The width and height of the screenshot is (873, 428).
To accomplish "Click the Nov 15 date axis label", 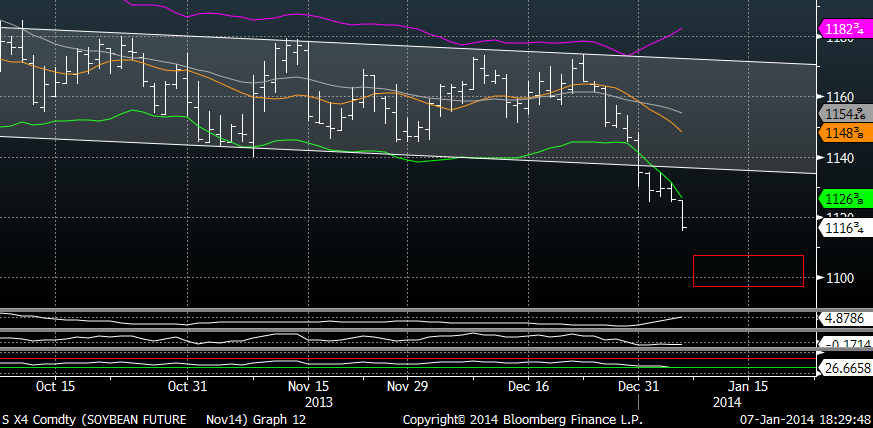I will 308,386.
